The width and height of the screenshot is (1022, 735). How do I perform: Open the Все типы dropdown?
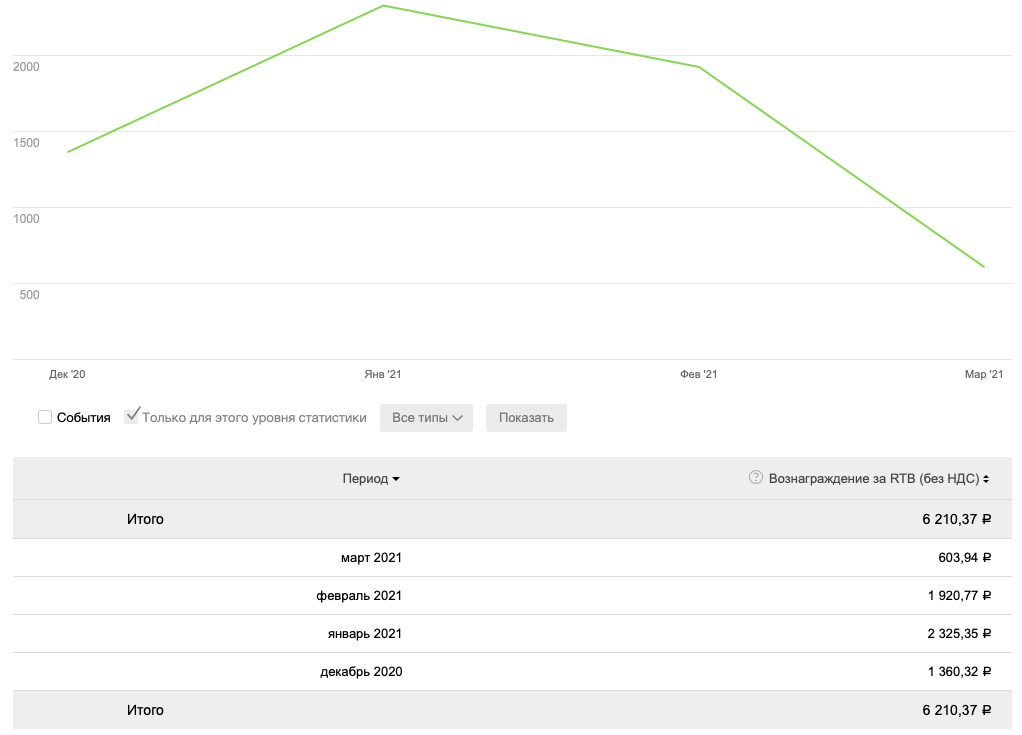[x=426, y=418]
